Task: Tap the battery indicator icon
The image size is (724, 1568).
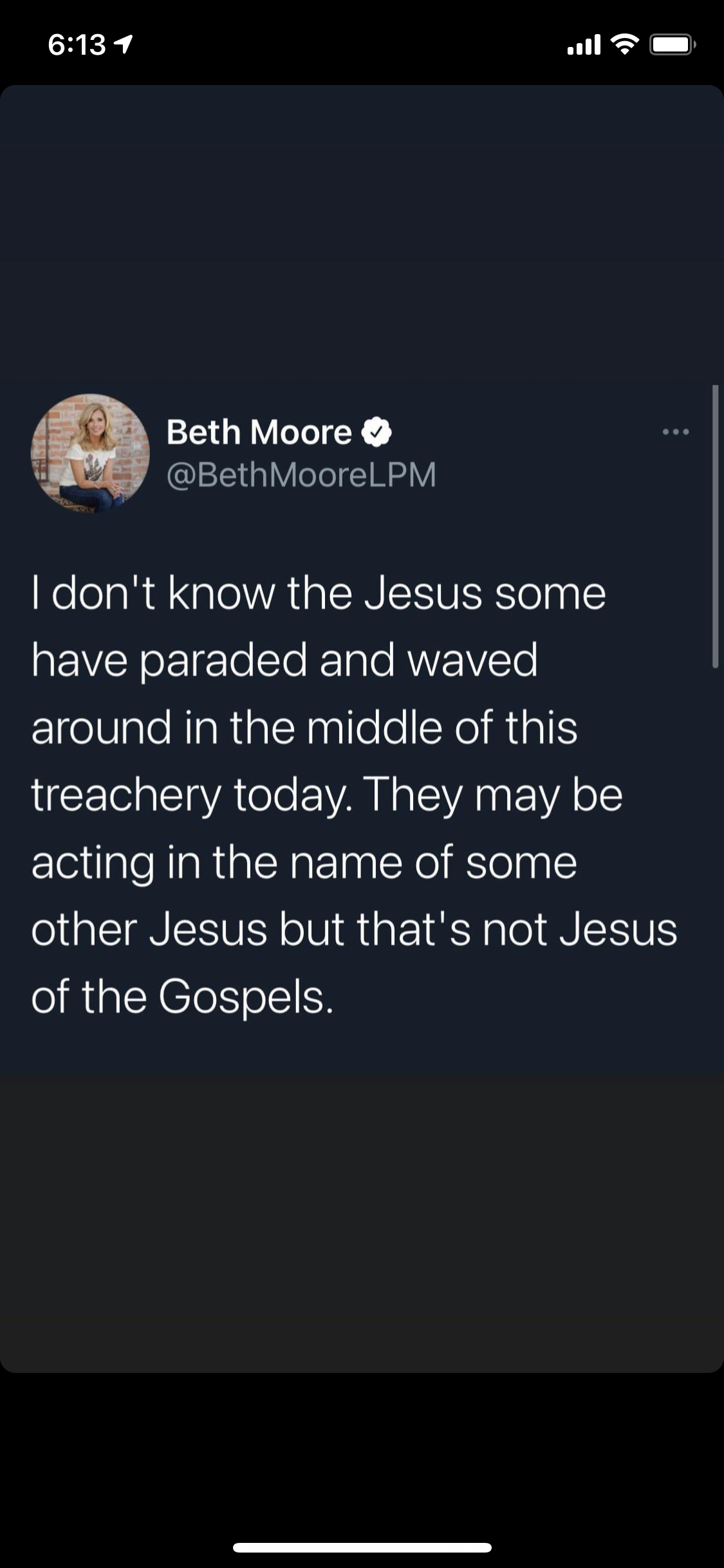Action: (x=672, y=44)
